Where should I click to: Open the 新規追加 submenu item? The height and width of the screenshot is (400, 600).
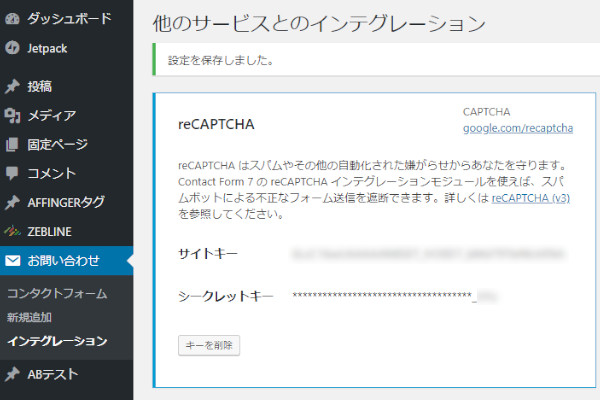pos(29,317)
